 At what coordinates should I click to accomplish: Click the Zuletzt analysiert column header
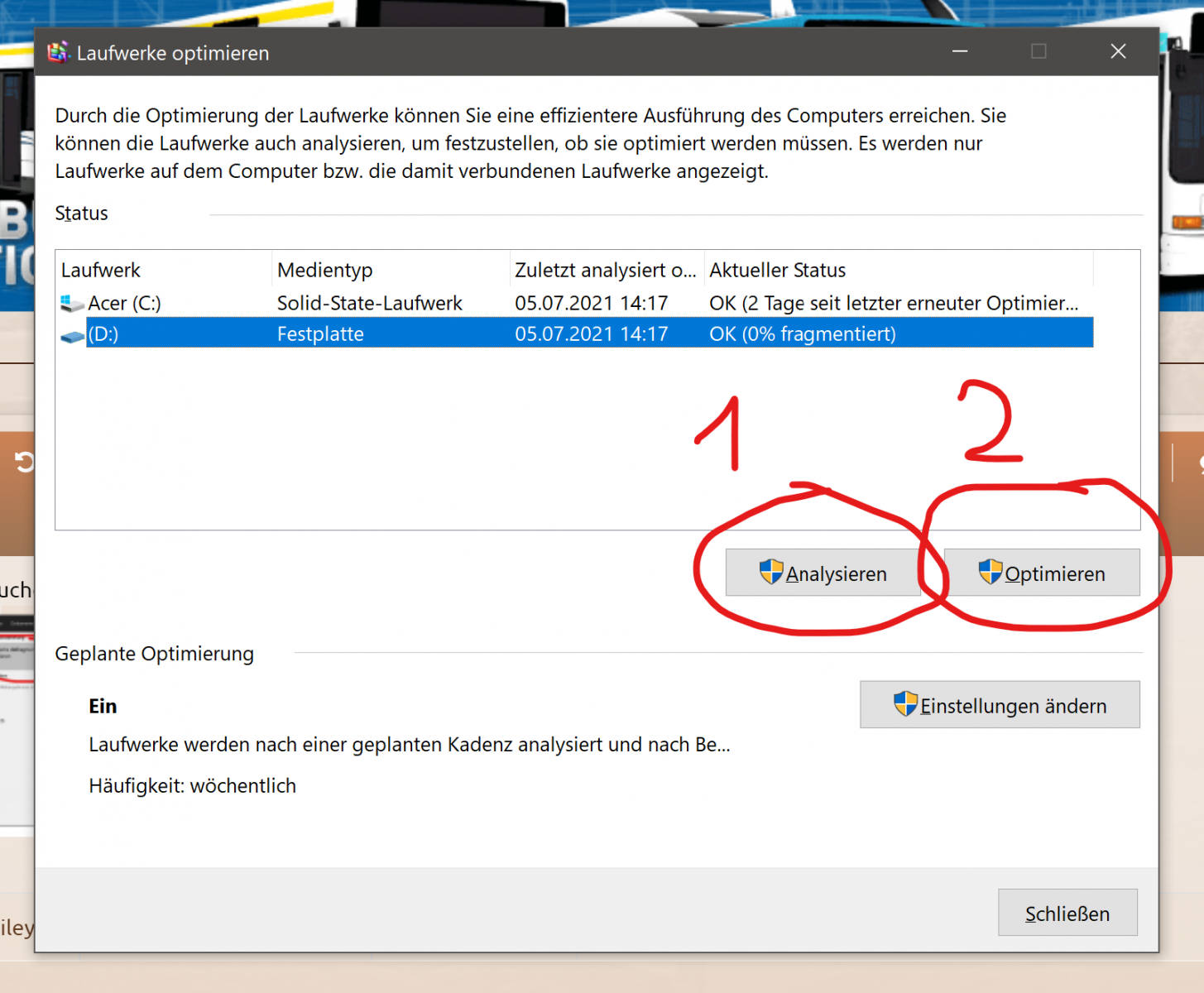(x=605, y=271)
